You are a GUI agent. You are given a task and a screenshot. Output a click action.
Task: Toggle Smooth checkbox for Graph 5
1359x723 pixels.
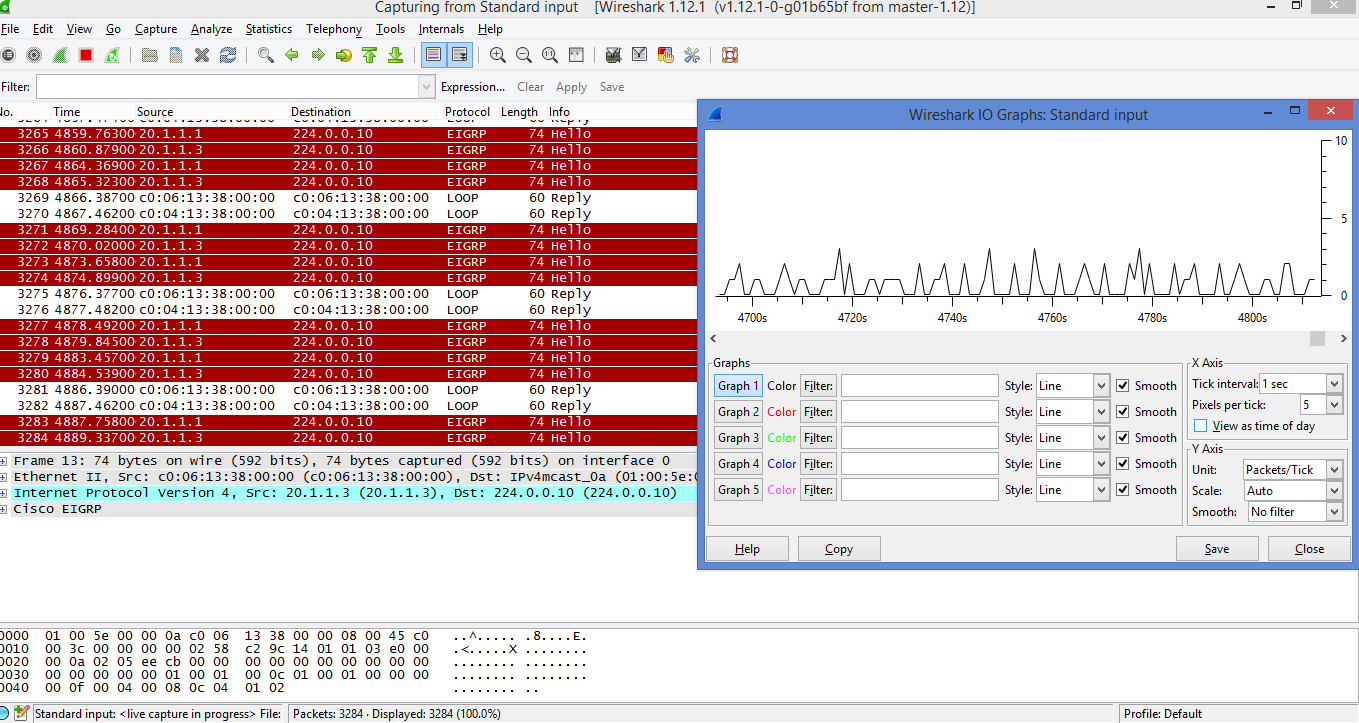click(x=1123, y=490)
